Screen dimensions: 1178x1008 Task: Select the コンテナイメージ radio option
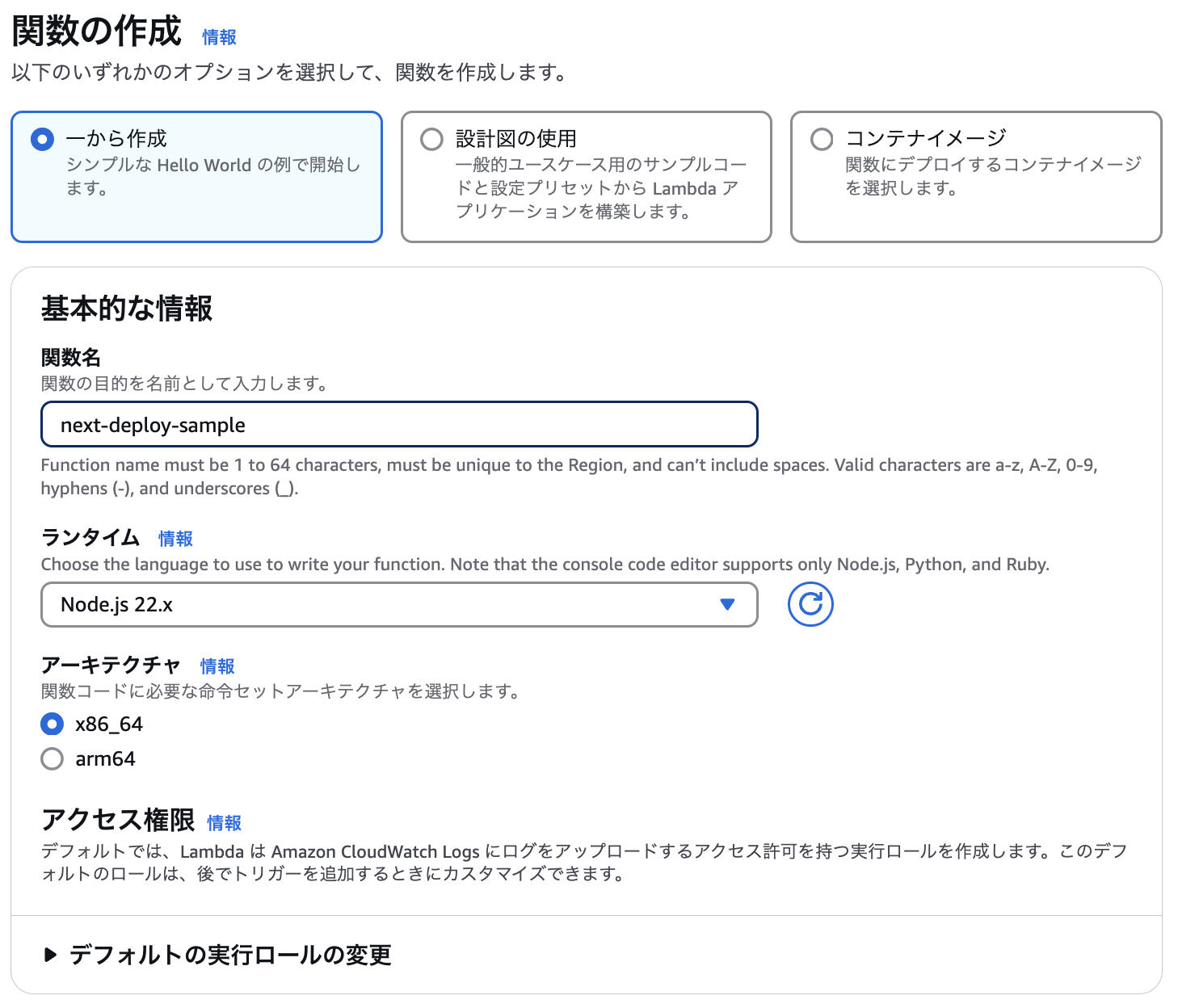coord(822,139)
